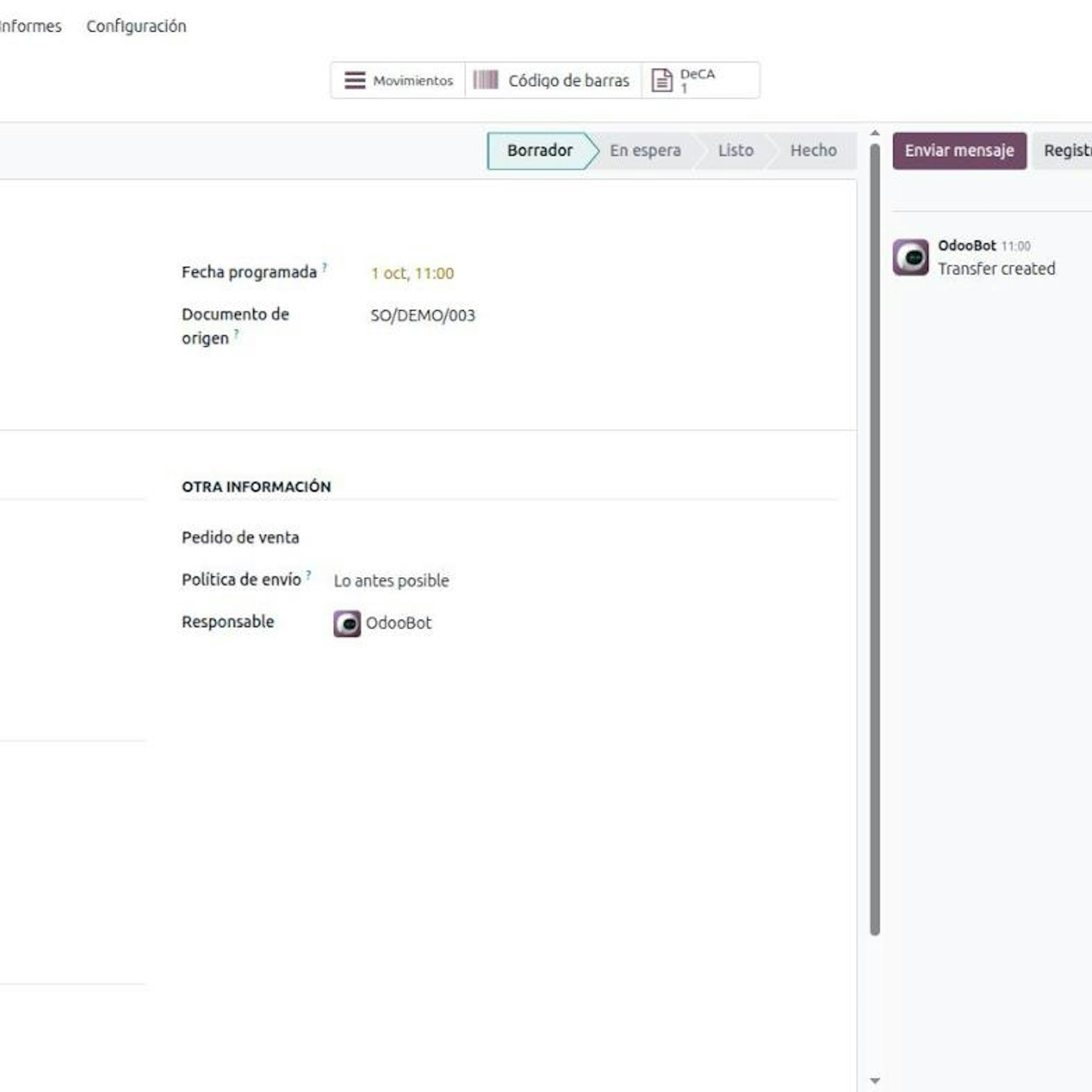Image resolution: width=1092 pixels, height=1092 pixels.
Task: Open the Configuración menu
Action: (136, 26)
